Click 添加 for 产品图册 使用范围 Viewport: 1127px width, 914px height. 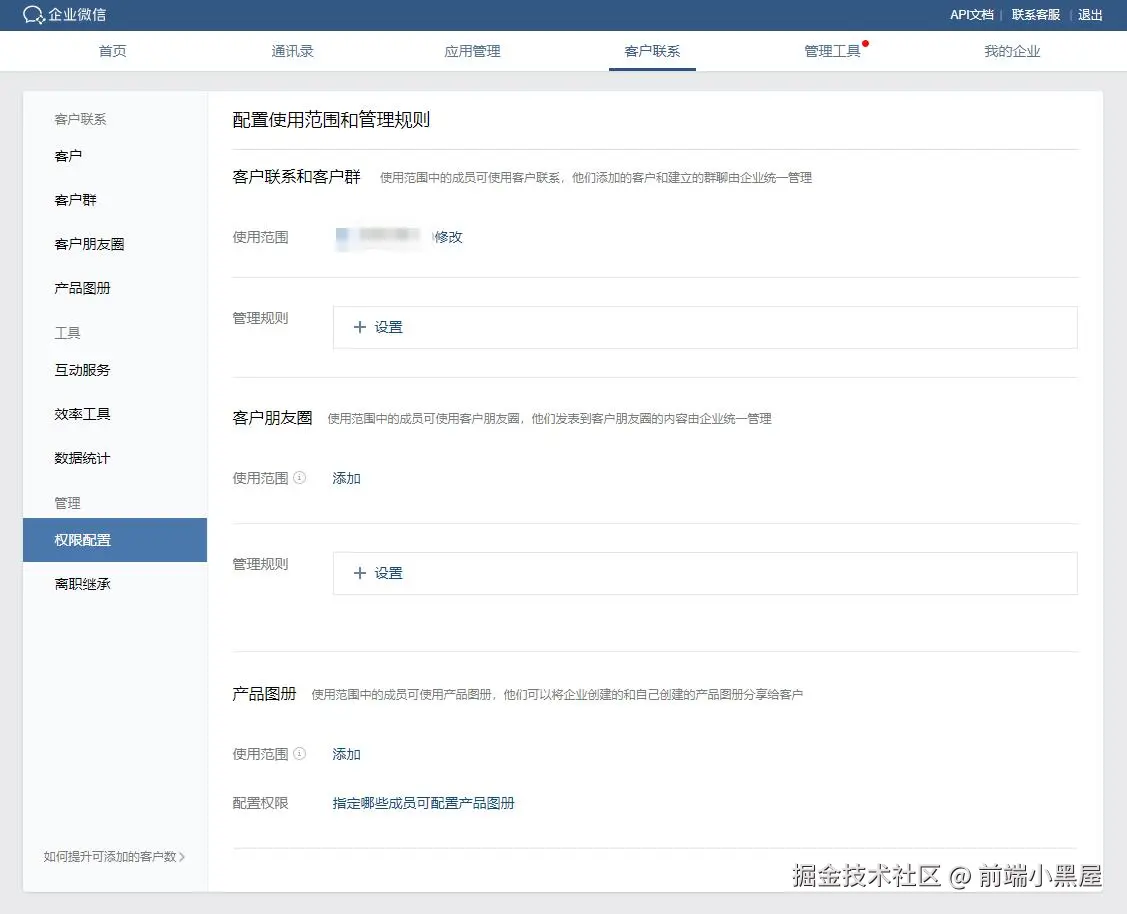pyautogui.click(x=346, y=754)
